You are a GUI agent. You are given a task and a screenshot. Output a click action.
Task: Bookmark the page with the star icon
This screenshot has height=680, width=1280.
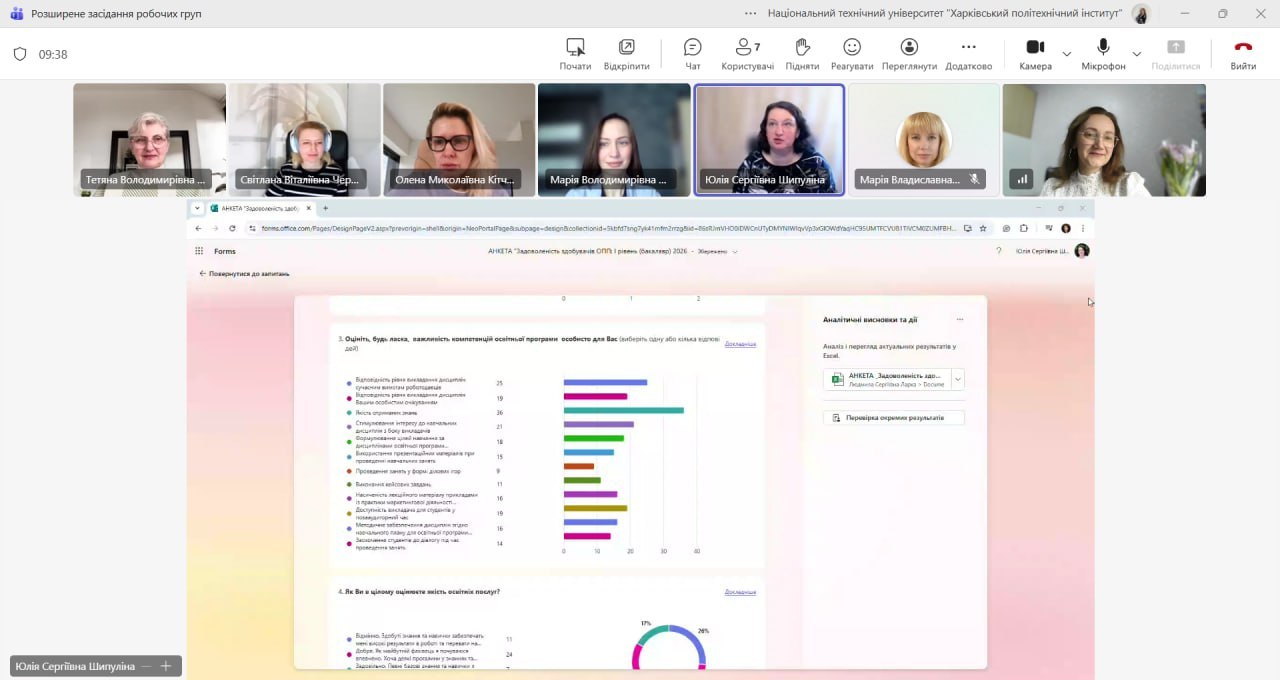coord(983,228)
